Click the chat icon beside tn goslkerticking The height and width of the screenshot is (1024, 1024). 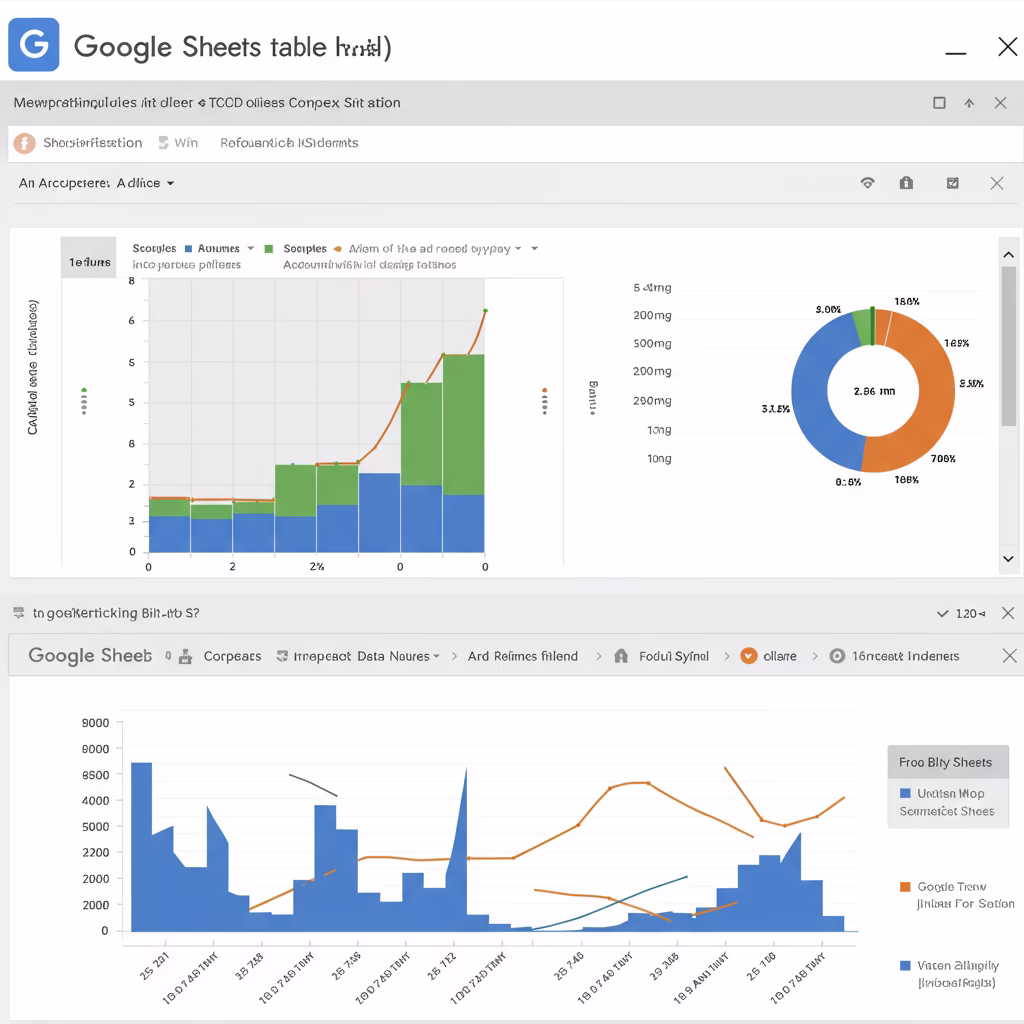[x=19, y=613]
